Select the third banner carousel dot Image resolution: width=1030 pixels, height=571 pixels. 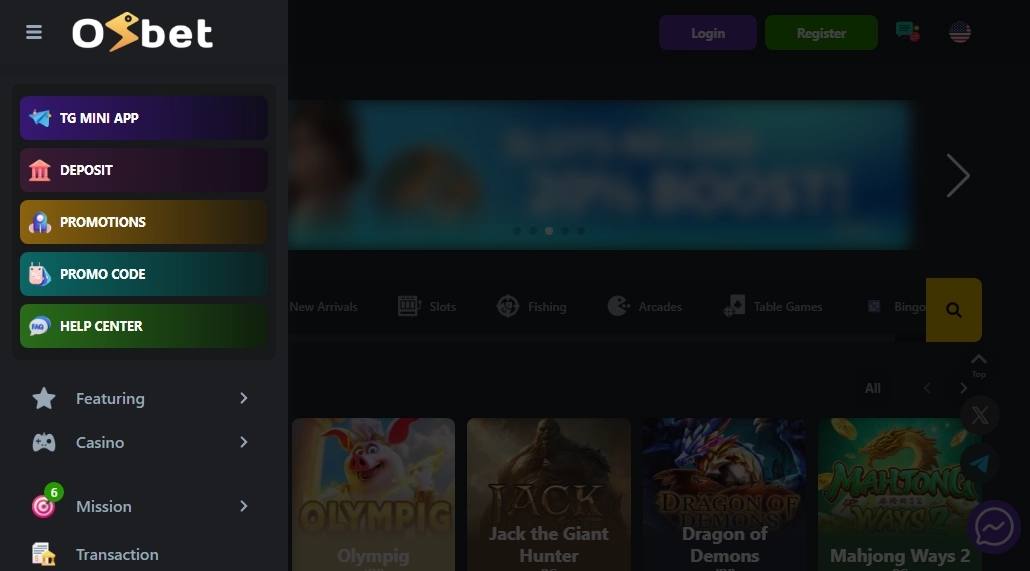549,231
